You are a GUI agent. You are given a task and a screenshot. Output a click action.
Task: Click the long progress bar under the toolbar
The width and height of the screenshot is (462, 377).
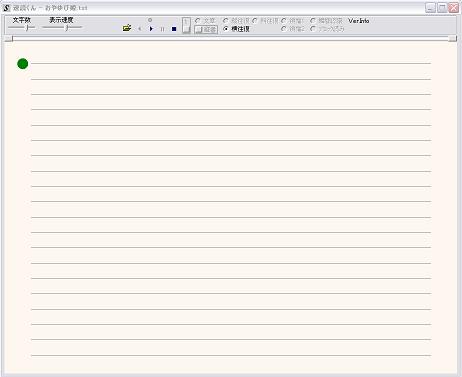(x=231, y=39)
